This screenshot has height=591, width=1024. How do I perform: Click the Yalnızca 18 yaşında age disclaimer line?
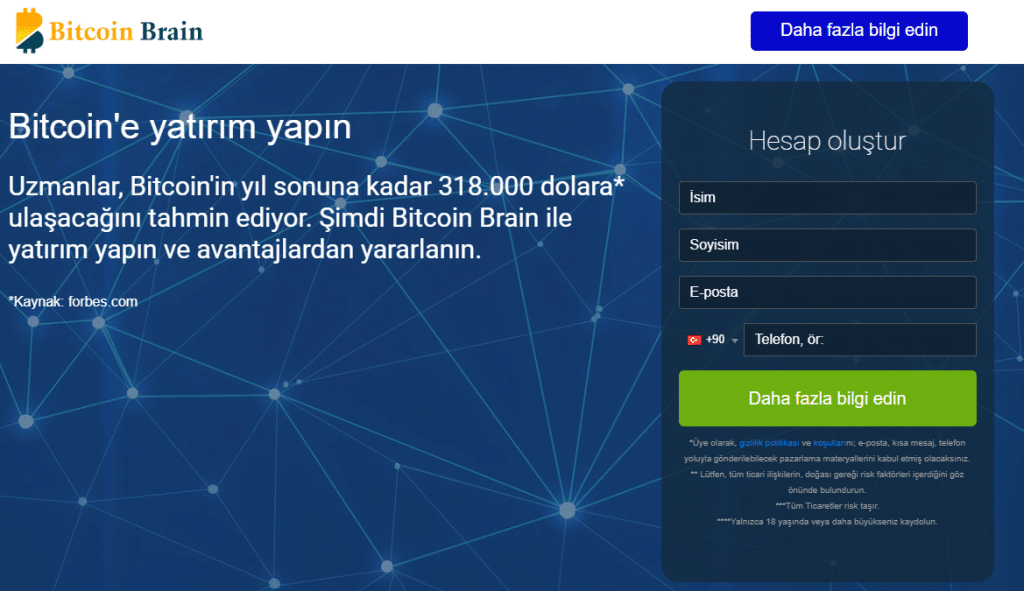pyautogui.click(x=827, y=521)
